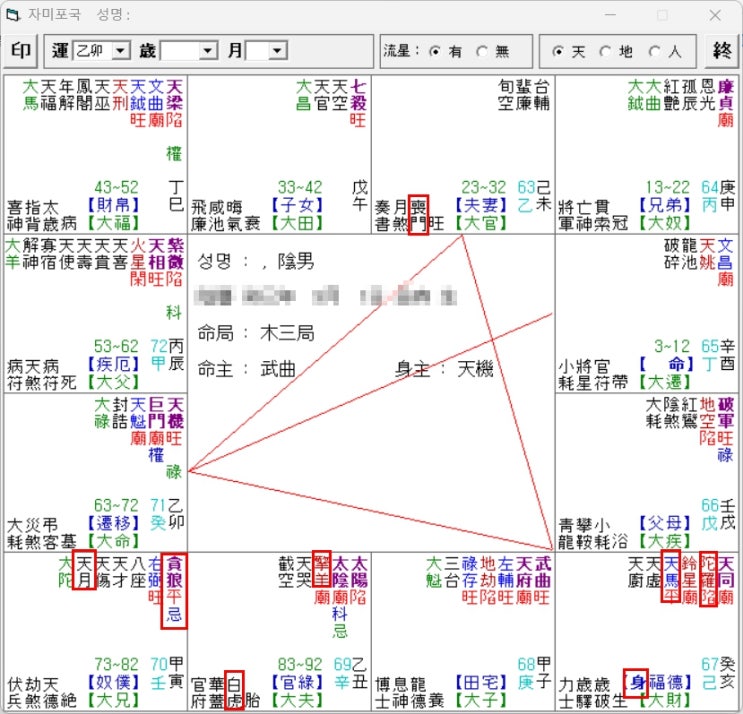Click the 廉貞 star in 申 palace
Image resolution: width=743 pixels, height=714 pixels.
click(726, 95)
